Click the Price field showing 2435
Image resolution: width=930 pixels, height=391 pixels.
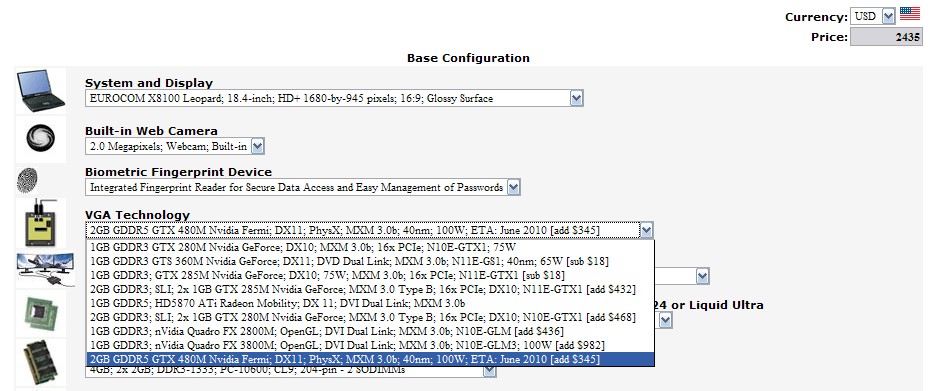(x=886, y=37)
